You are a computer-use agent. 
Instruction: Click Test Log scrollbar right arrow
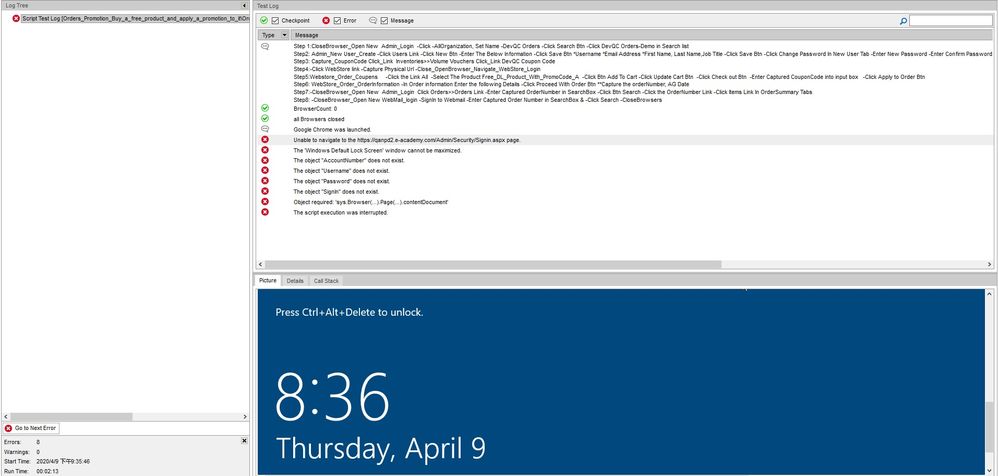989,264
